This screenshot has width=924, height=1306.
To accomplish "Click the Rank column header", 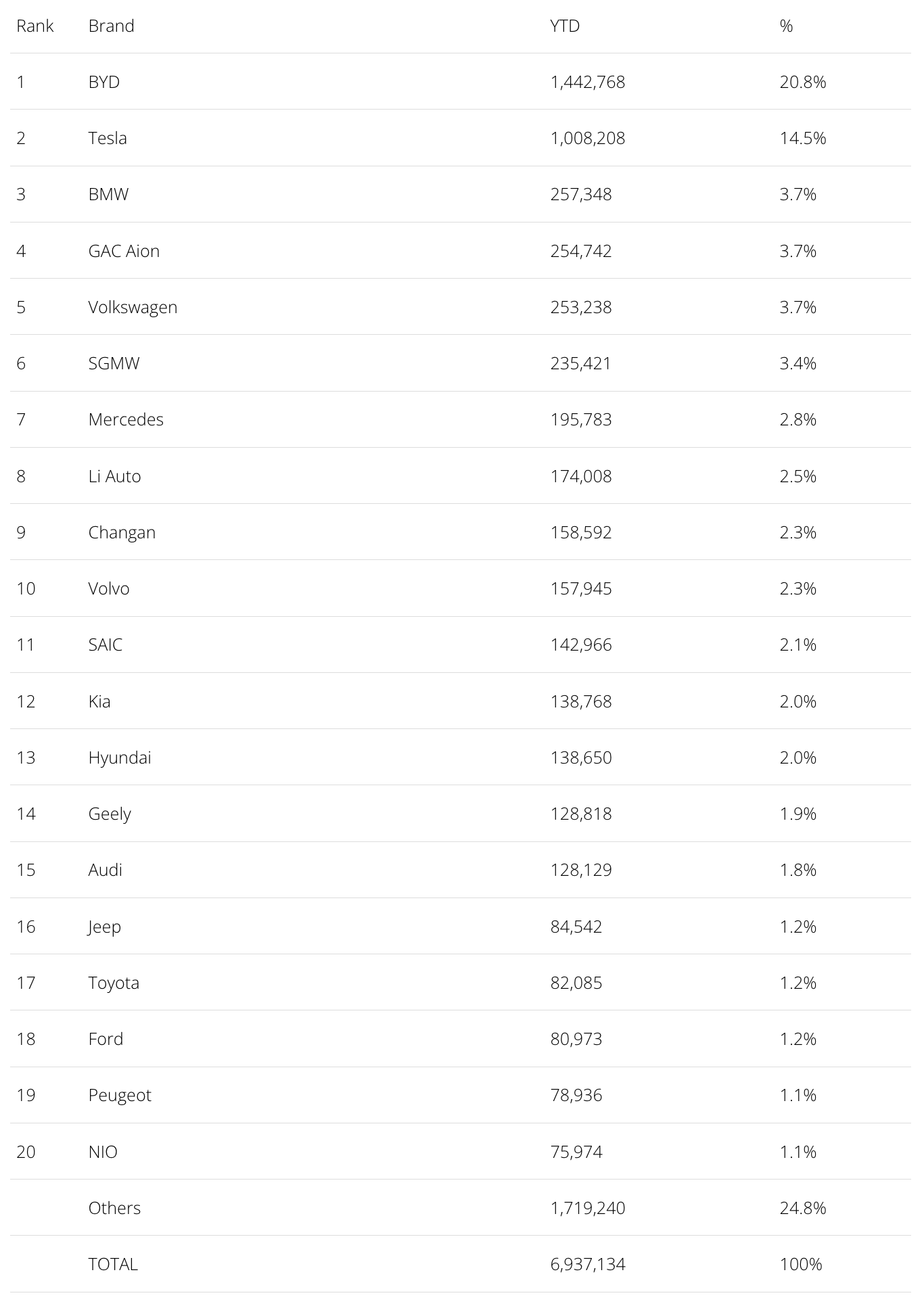I will tap(35, 26).
